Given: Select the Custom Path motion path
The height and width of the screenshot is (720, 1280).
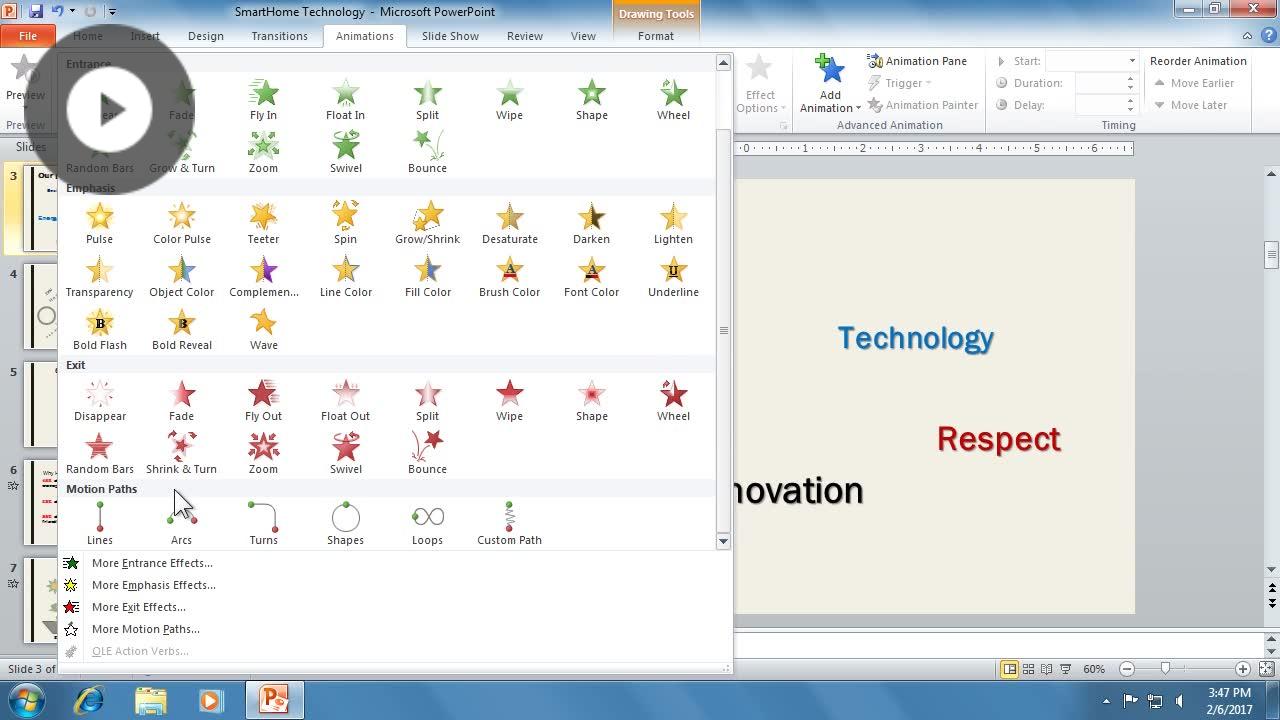Looking at the screenshot, I should (x=509, y=521).
